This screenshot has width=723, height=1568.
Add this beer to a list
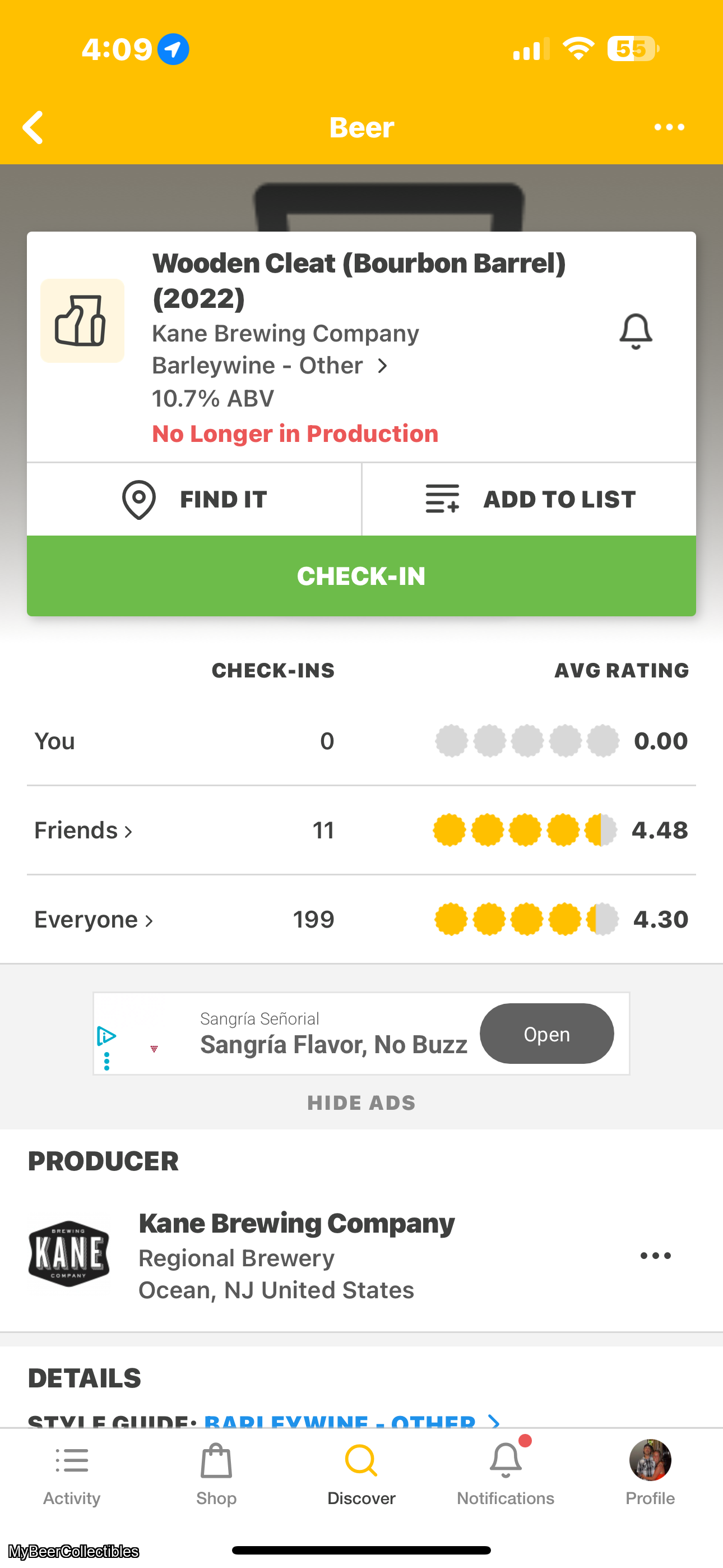529,500
